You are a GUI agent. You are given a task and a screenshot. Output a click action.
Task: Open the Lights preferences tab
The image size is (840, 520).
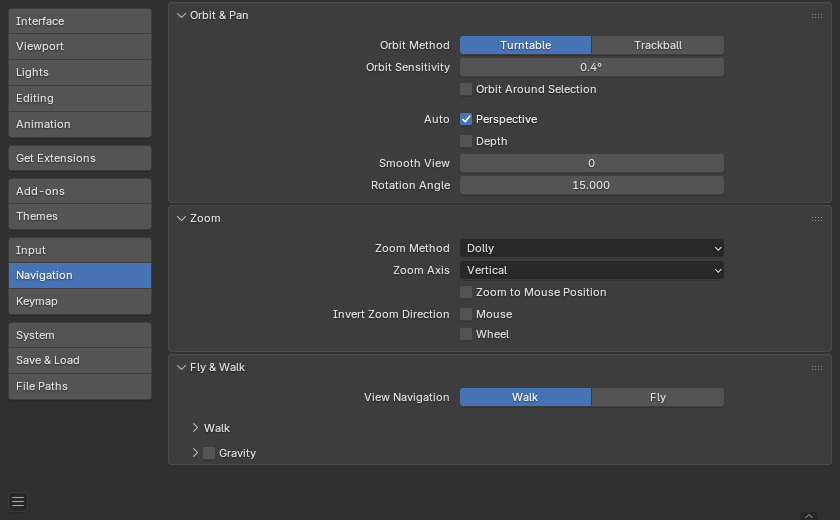click(x=80, y=72)
